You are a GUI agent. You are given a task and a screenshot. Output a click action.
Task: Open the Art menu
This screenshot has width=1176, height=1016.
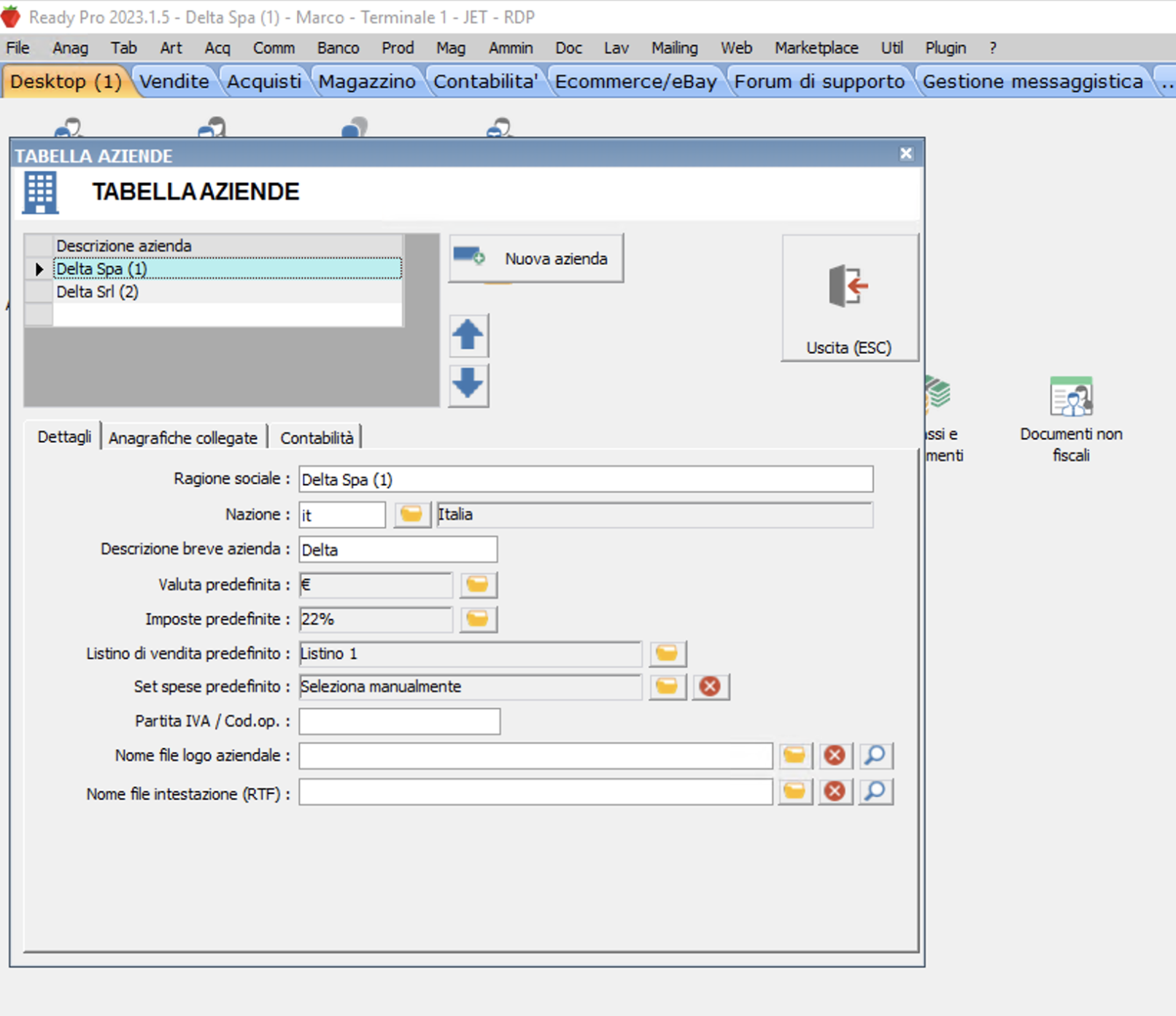pyautogui.click(x=171, y=47)
